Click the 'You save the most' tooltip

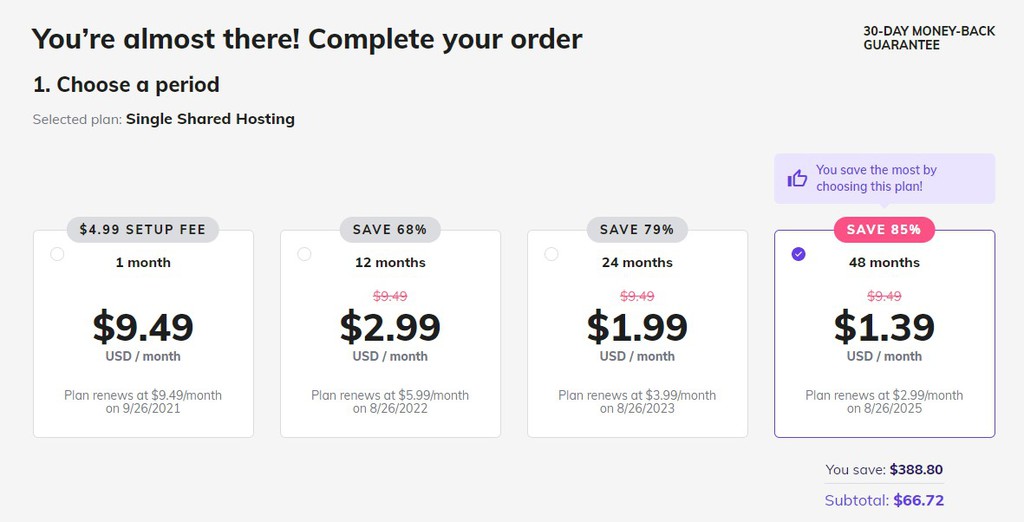click(x=884, y=178)
